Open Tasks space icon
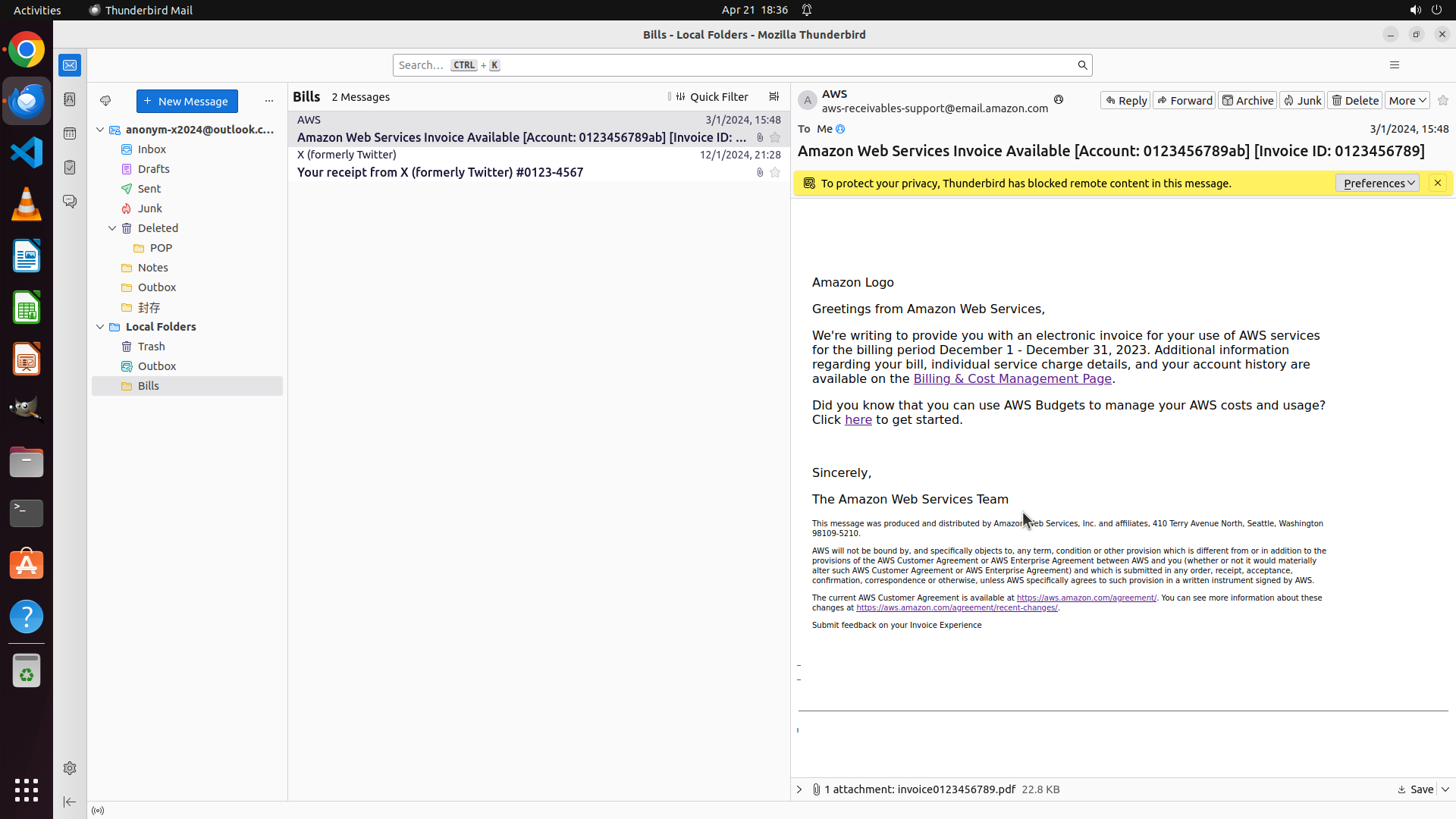This screenshot has width=1456, height=819. pyautogui.click(x=70, y=168)
